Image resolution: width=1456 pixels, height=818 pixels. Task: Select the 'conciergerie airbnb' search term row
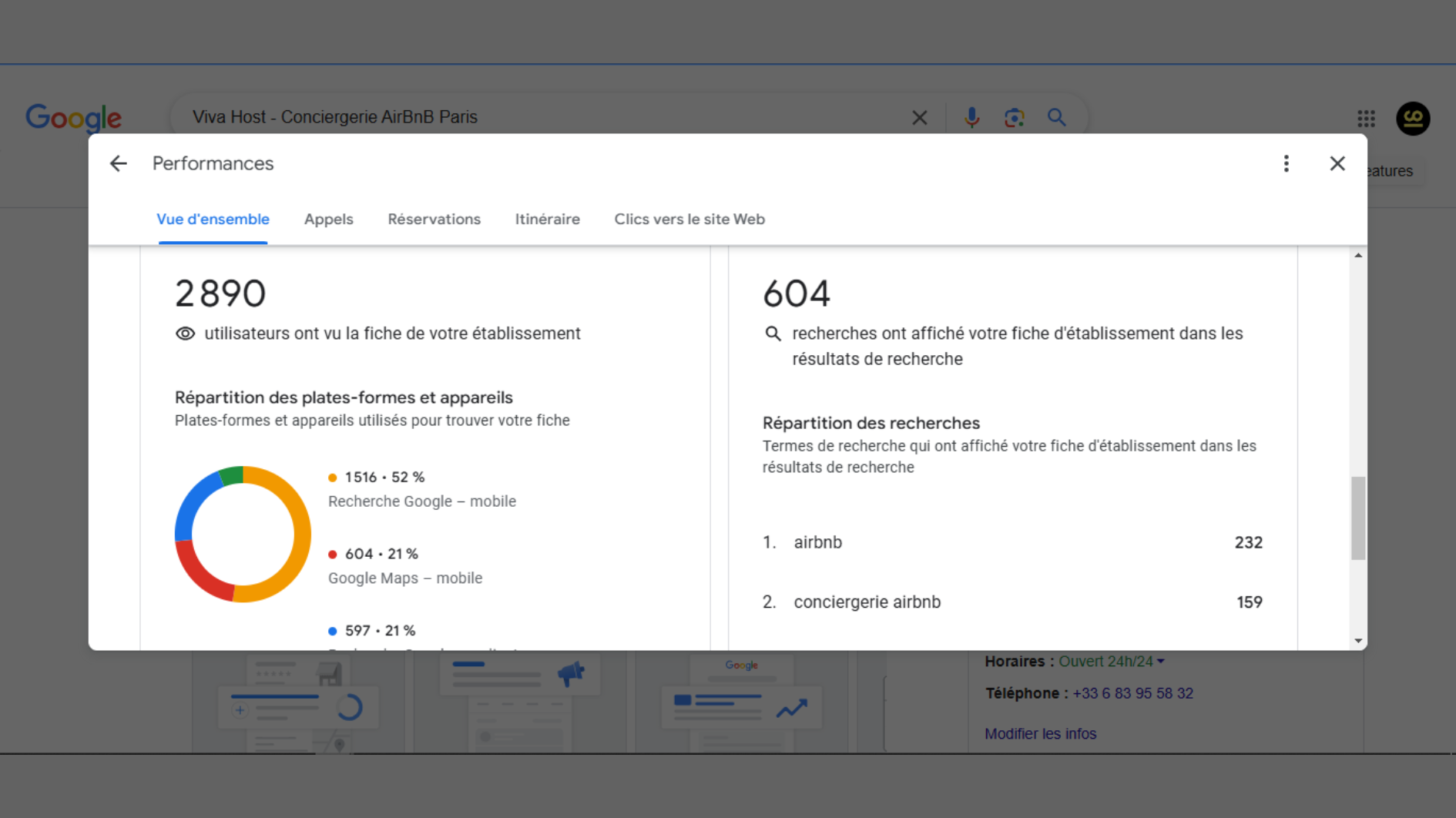[1012, 602]
